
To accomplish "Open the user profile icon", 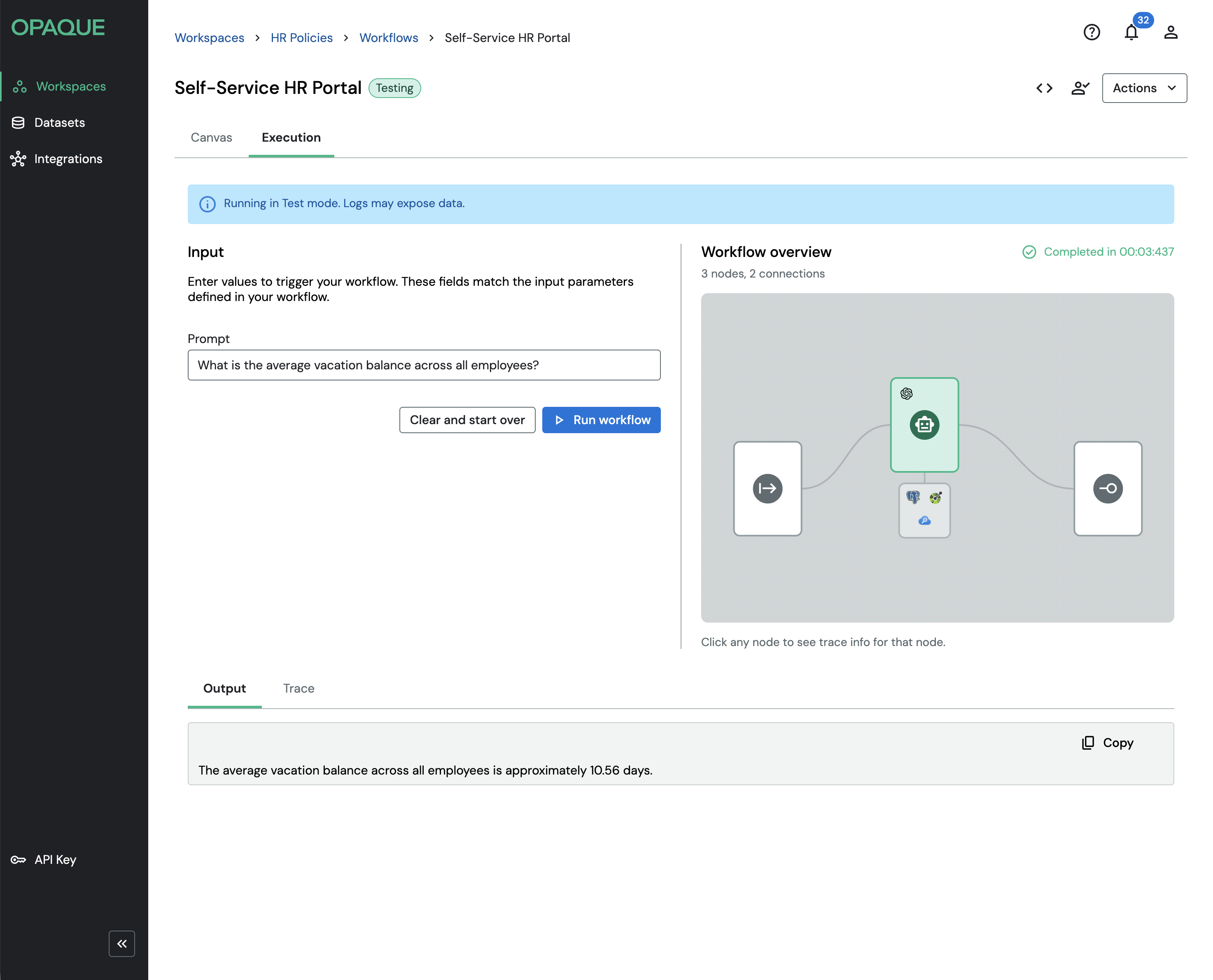I will 1170,32.
